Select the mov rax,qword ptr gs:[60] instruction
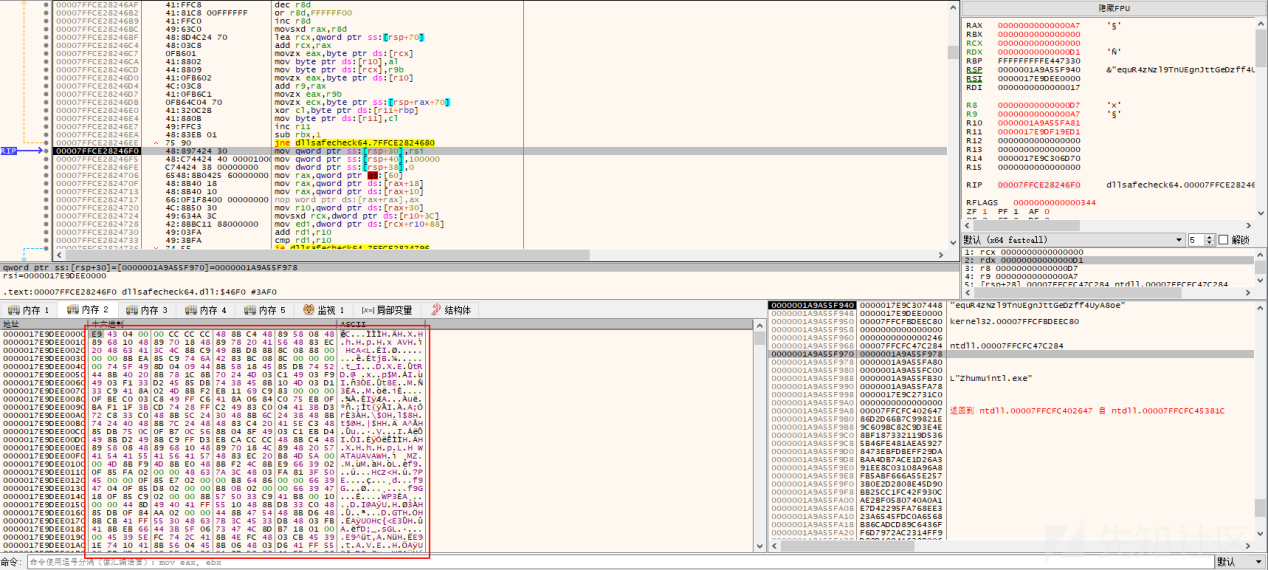The image size is (1268, 570). pyautogui.click(x=336, y=174)
